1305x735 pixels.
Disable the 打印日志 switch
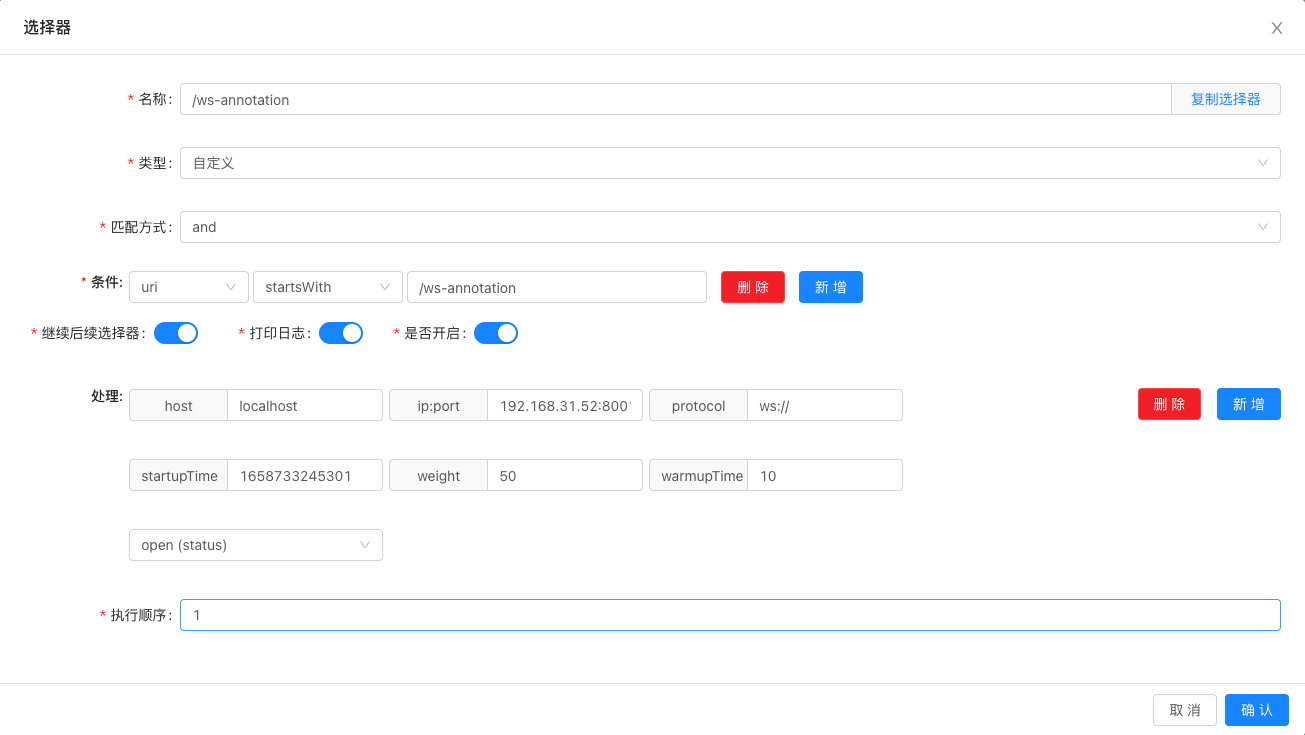341,333
